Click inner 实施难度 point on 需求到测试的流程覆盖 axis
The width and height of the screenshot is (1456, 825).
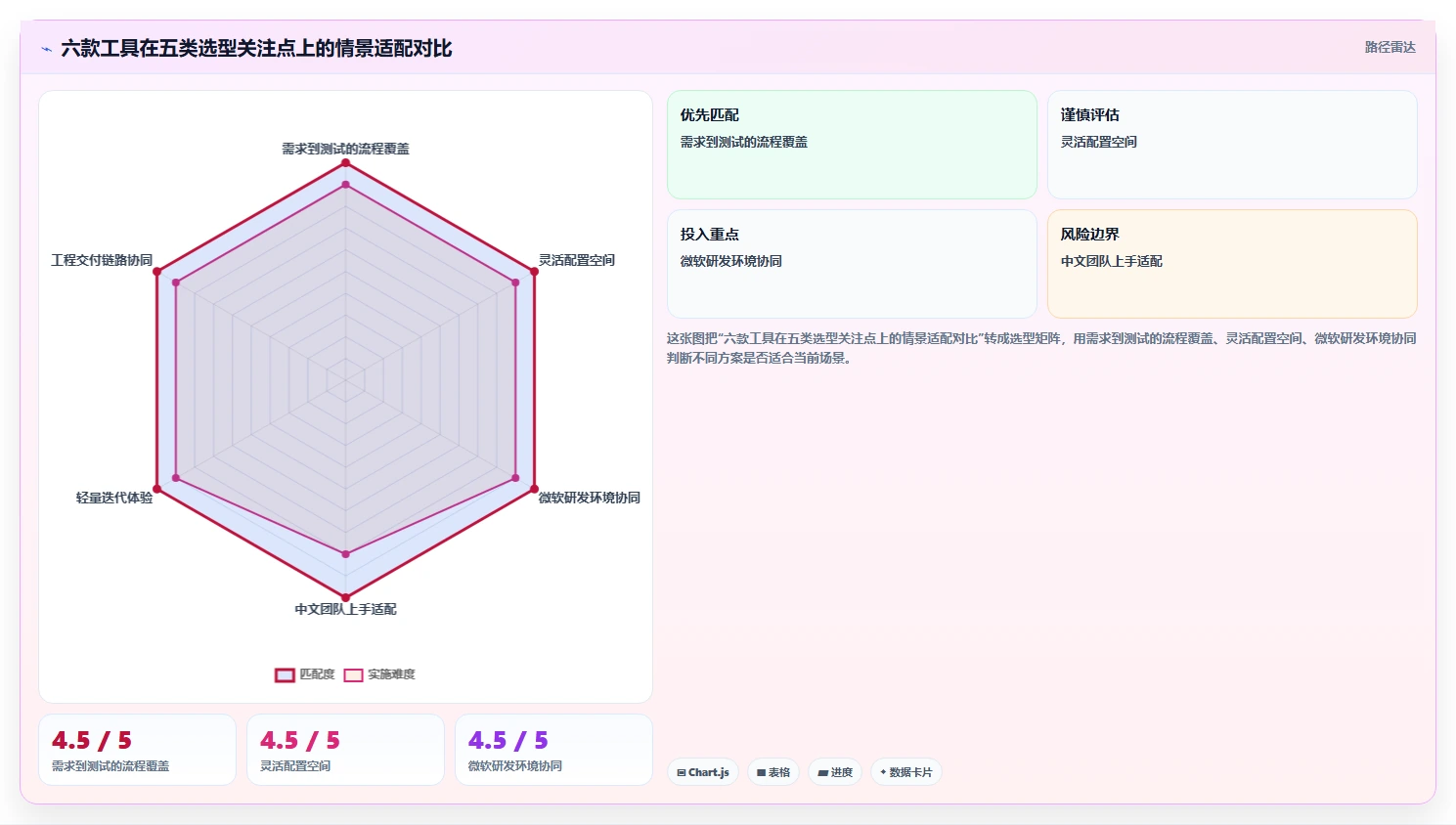(345, 185)
